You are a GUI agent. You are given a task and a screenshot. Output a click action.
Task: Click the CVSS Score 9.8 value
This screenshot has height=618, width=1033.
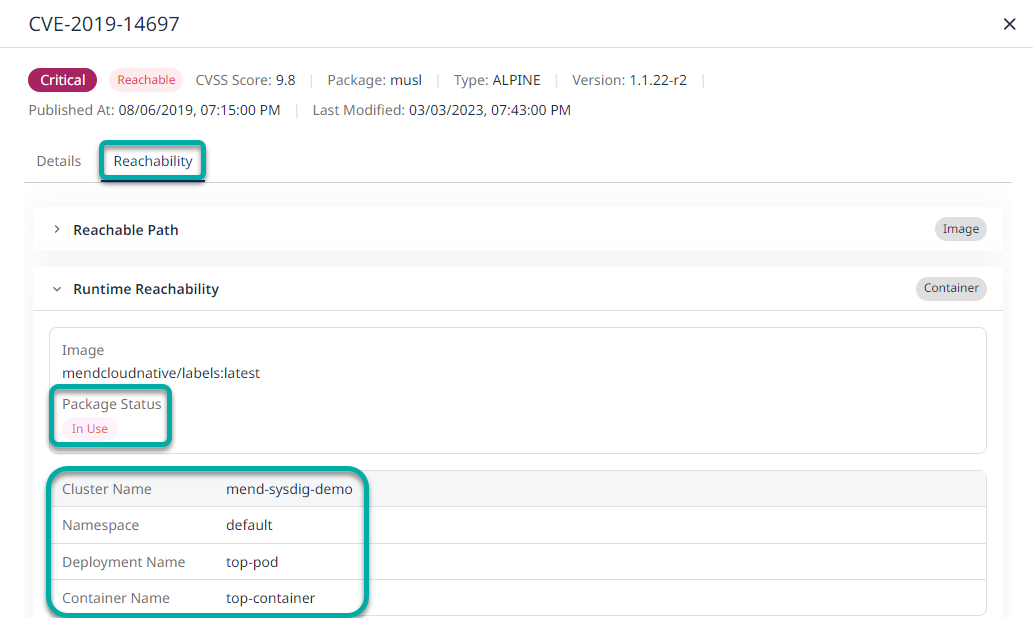click(285, 80)
